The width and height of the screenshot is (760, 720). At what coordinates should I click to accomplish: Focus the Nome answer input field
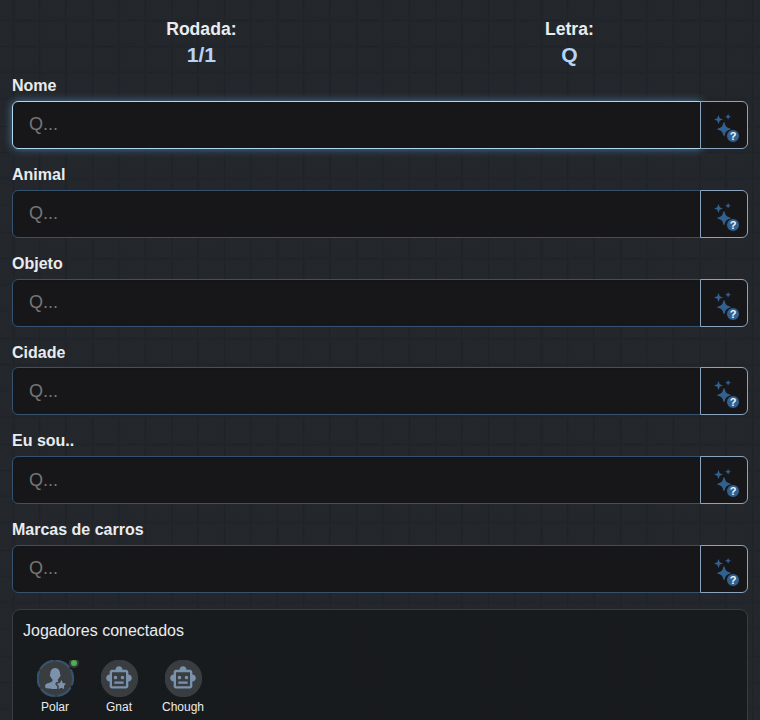pyautogui.click(x=356, y=125)
